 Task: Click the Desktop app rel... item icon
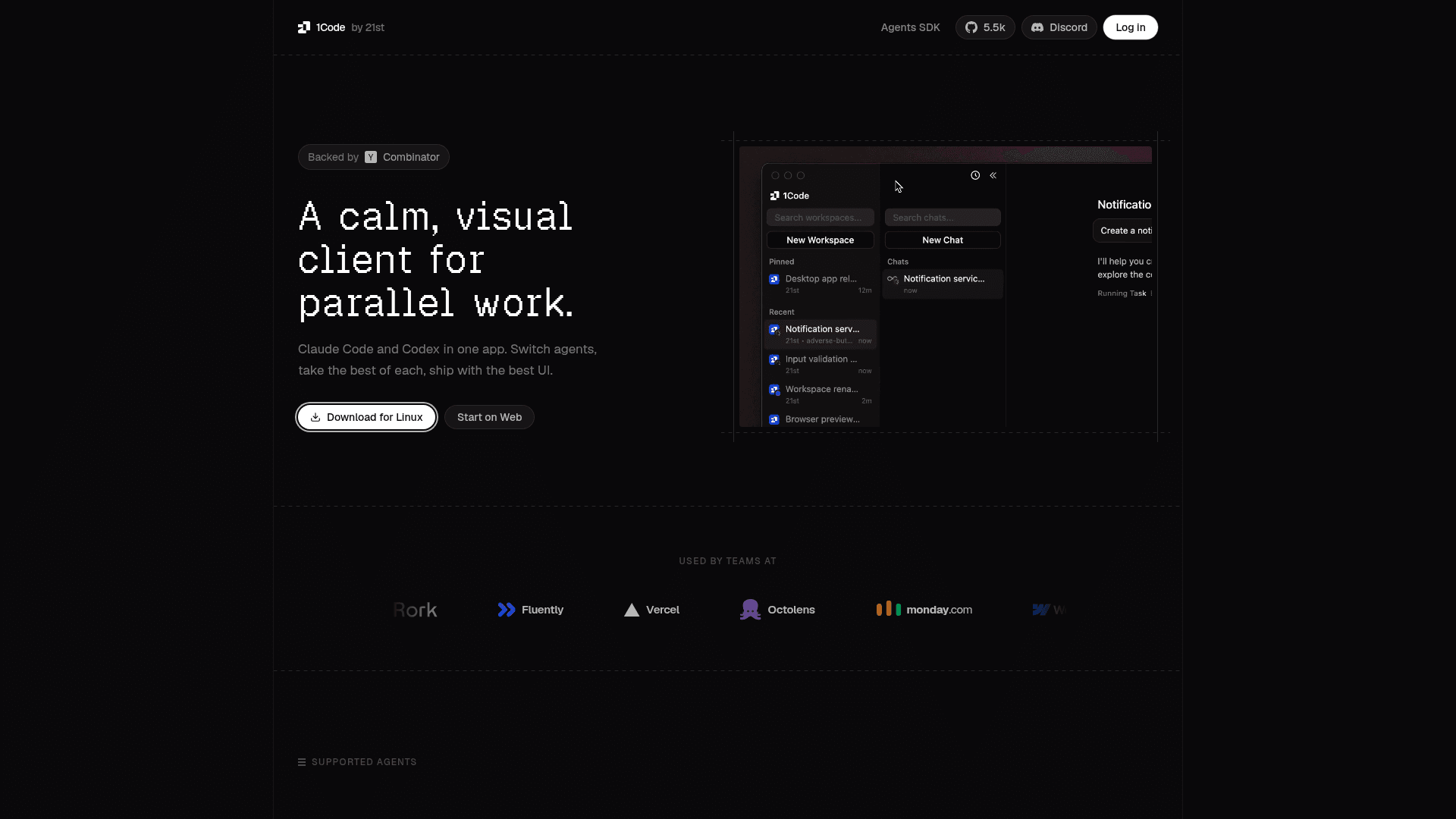click(x=774, y=279)
